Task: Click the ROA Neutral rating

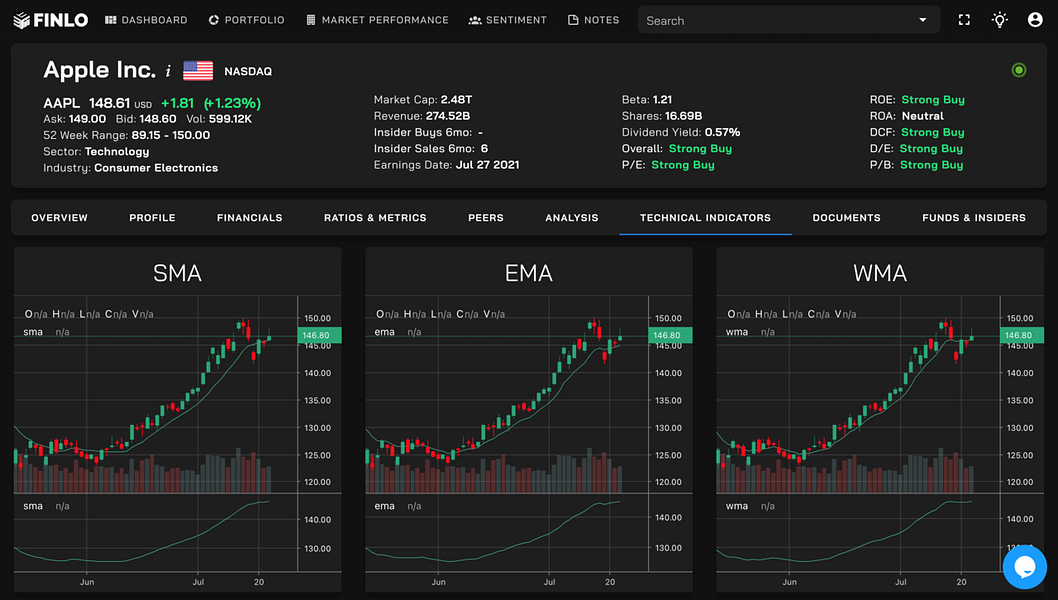Action: (x=922, y=116)
